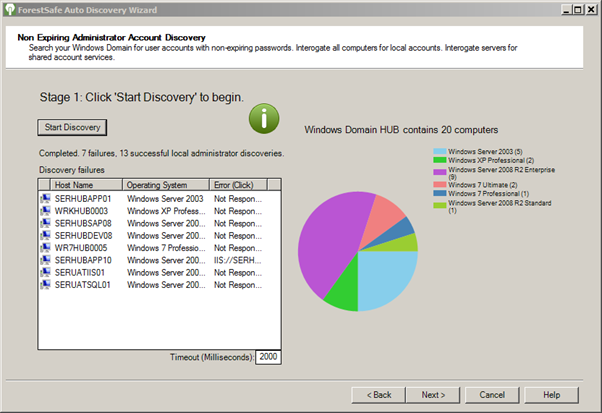Select computer icon for SERHUBAPP01

[x=46, y=198]
